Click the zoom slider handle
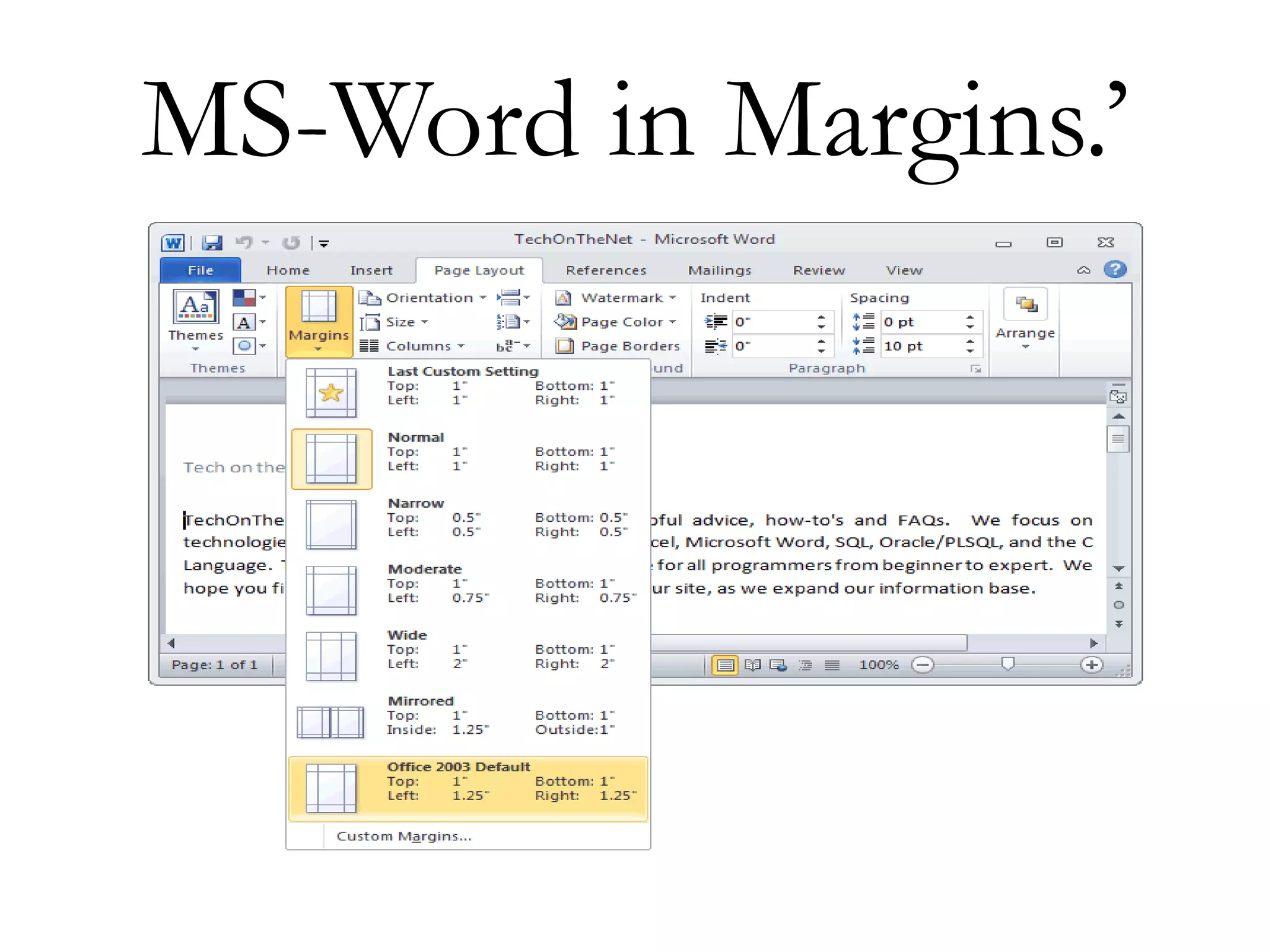1270x952 pixels. click(1008, 664)
